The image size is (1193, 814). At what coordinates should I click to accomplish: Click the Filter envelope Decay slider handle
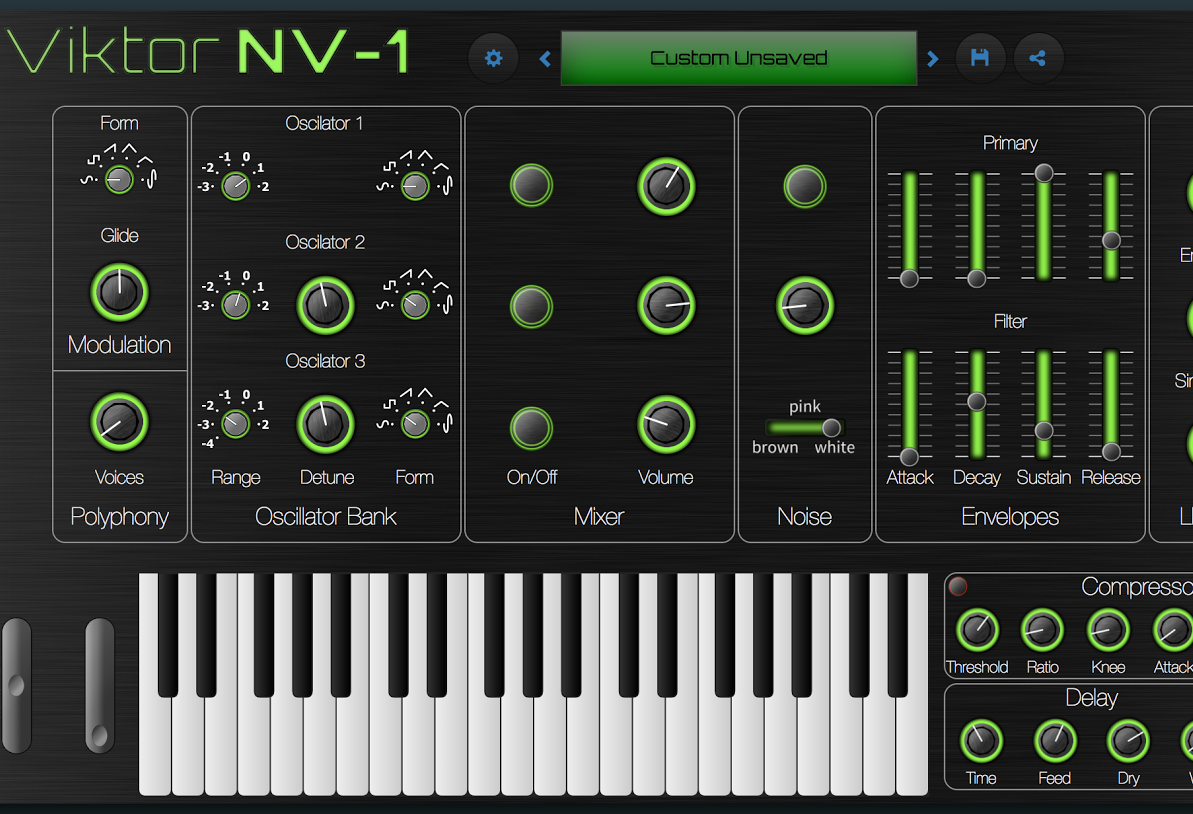click(976, 401)
